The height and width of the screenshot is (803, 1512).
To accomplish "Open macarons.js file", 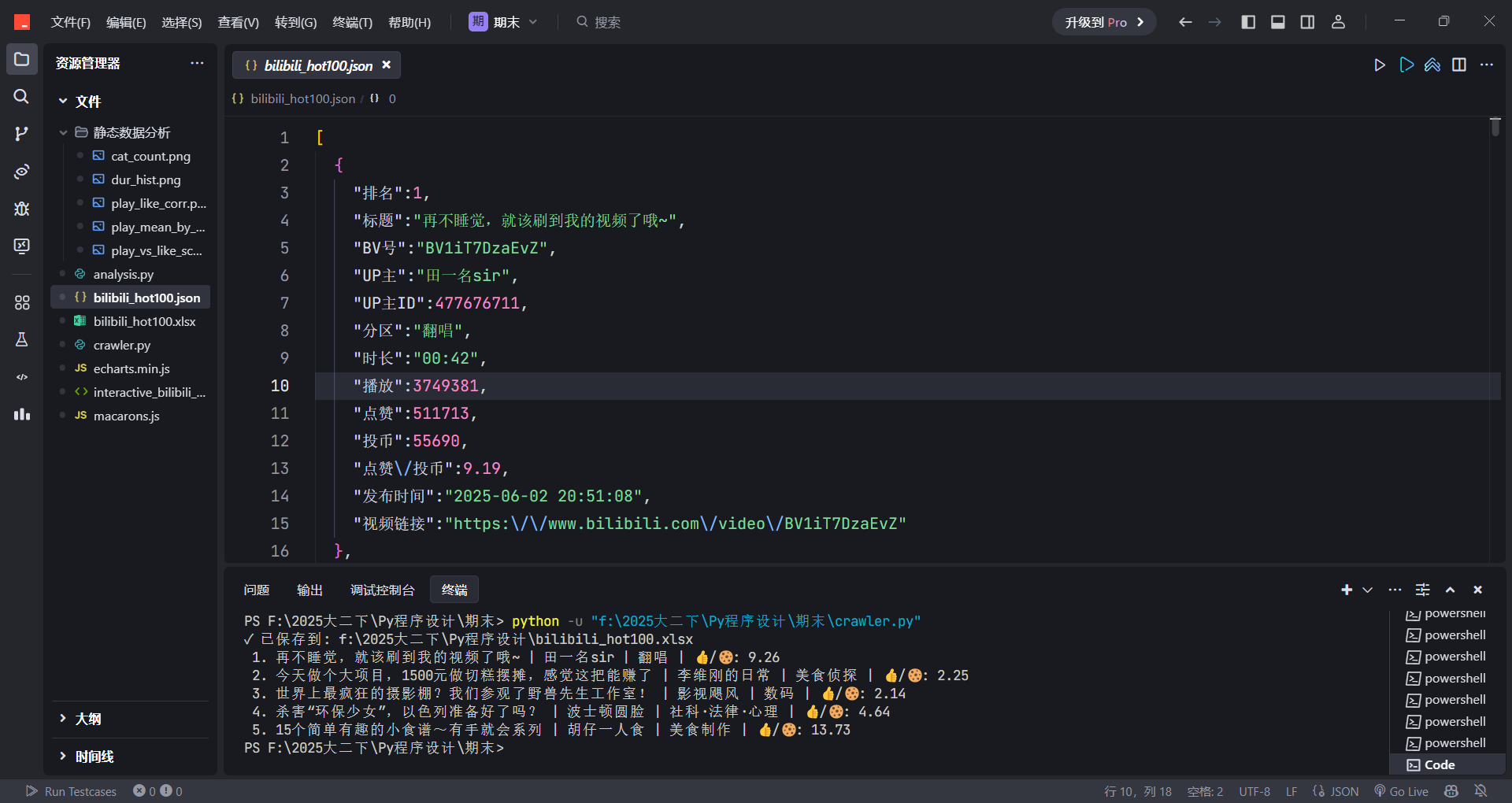I will 126,416.
